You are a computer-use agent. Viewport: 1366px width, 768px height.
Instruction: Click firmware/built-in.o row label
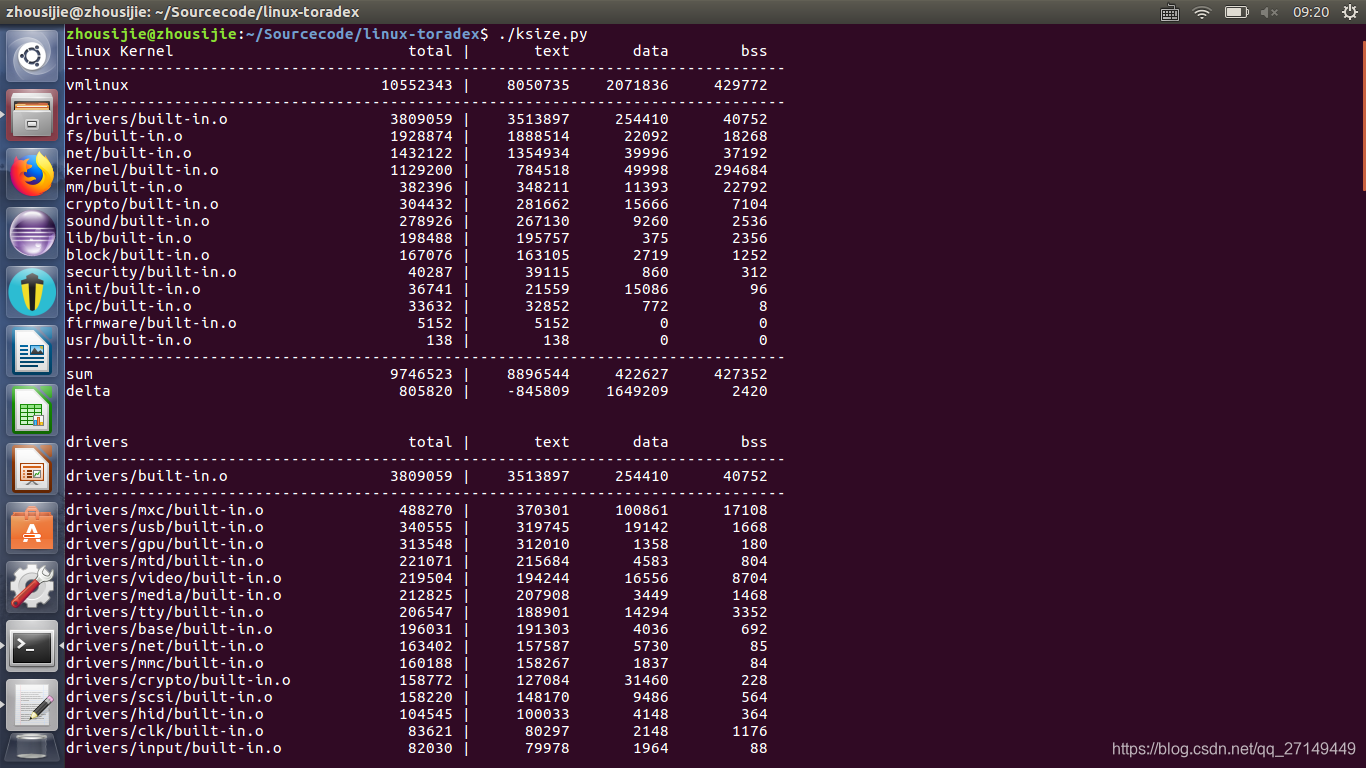tap(151, 323)
